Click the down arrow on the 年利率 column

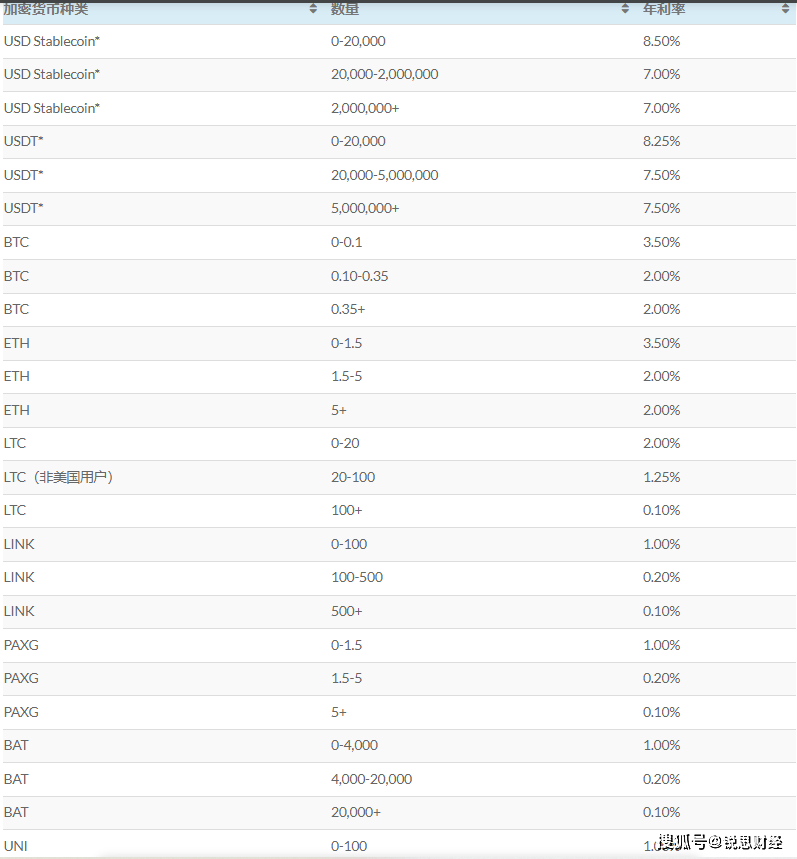[x=784, y=12]
